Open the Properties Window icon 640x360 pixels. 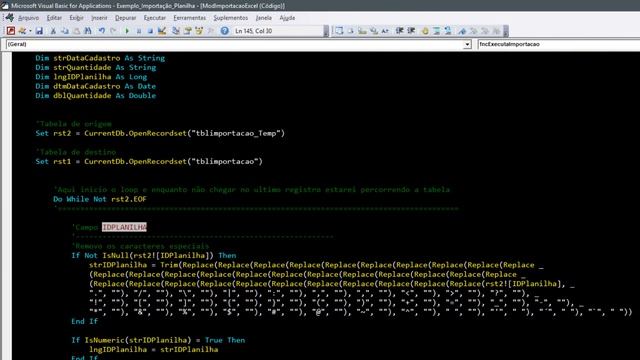tap(187, 31)
